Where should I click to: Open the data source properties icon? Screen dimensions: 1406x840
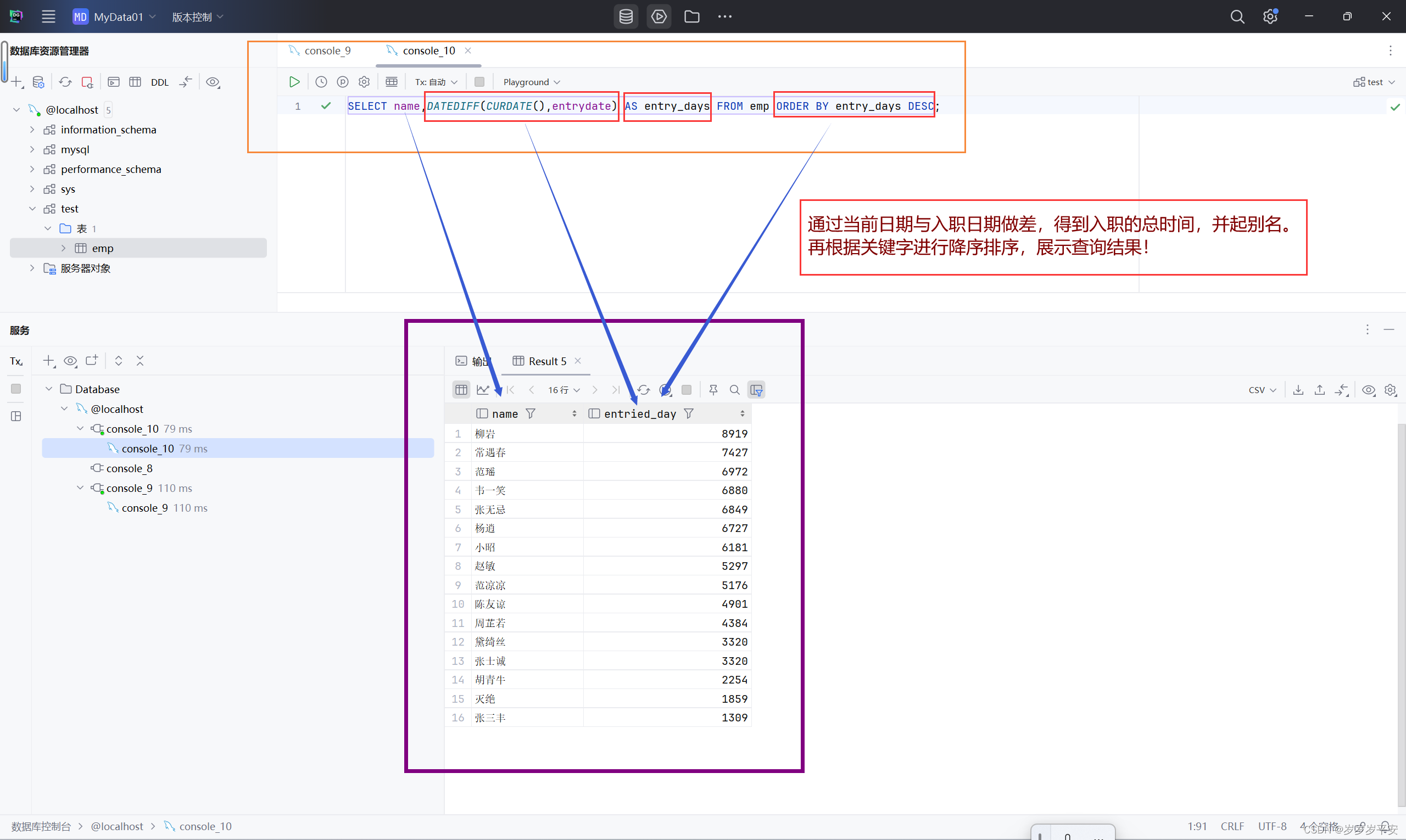(38, 82)
